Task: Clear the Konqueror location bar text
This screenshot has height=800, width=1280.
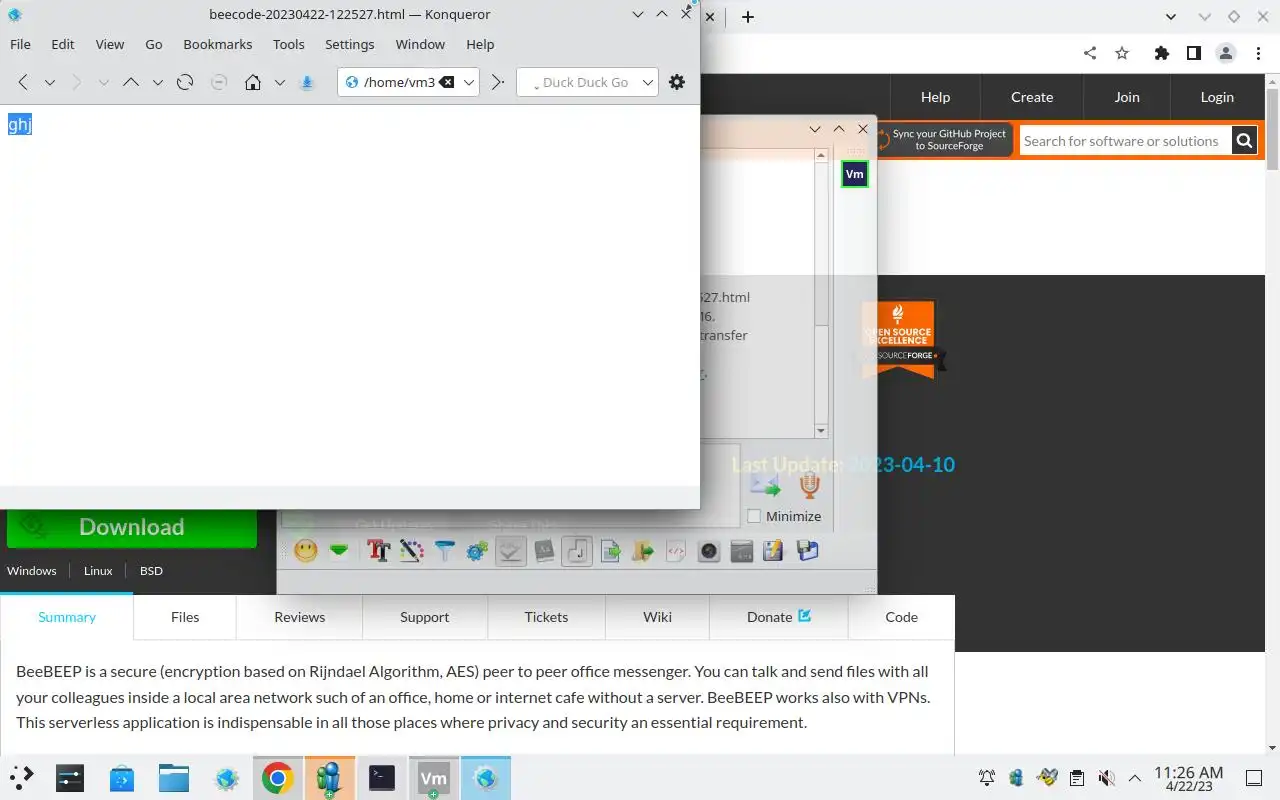Action: [x=447, y=82]
